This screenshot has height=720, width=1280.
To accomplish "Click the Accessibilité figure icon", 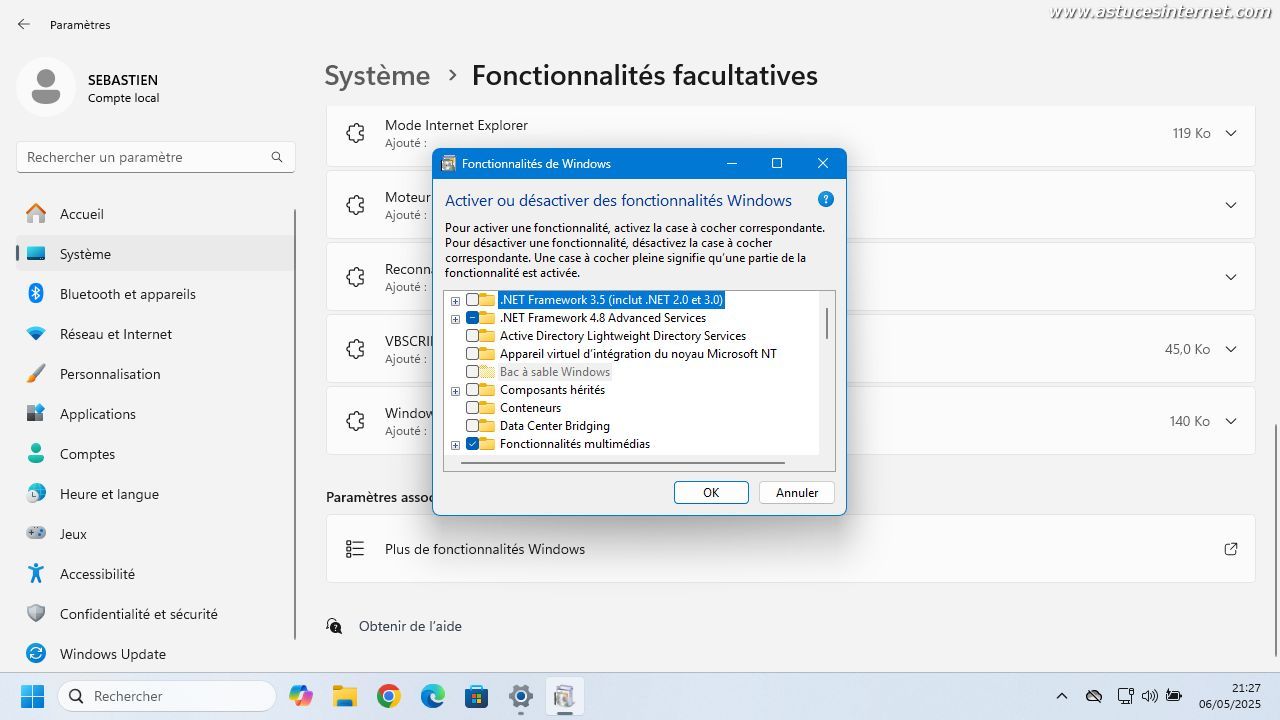I will coord(36,574).
